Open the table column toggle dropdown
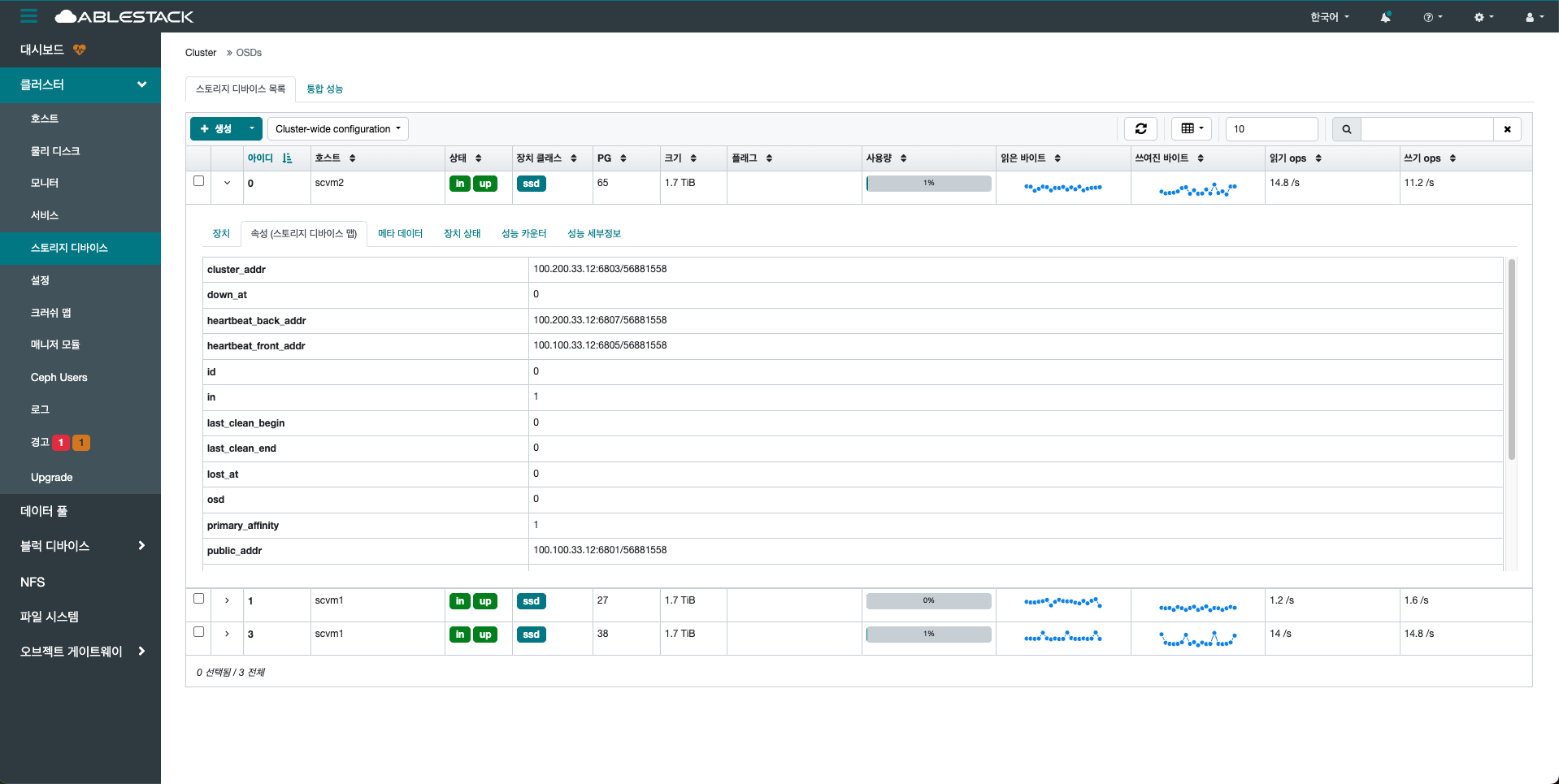 (x=1191, y=128)
